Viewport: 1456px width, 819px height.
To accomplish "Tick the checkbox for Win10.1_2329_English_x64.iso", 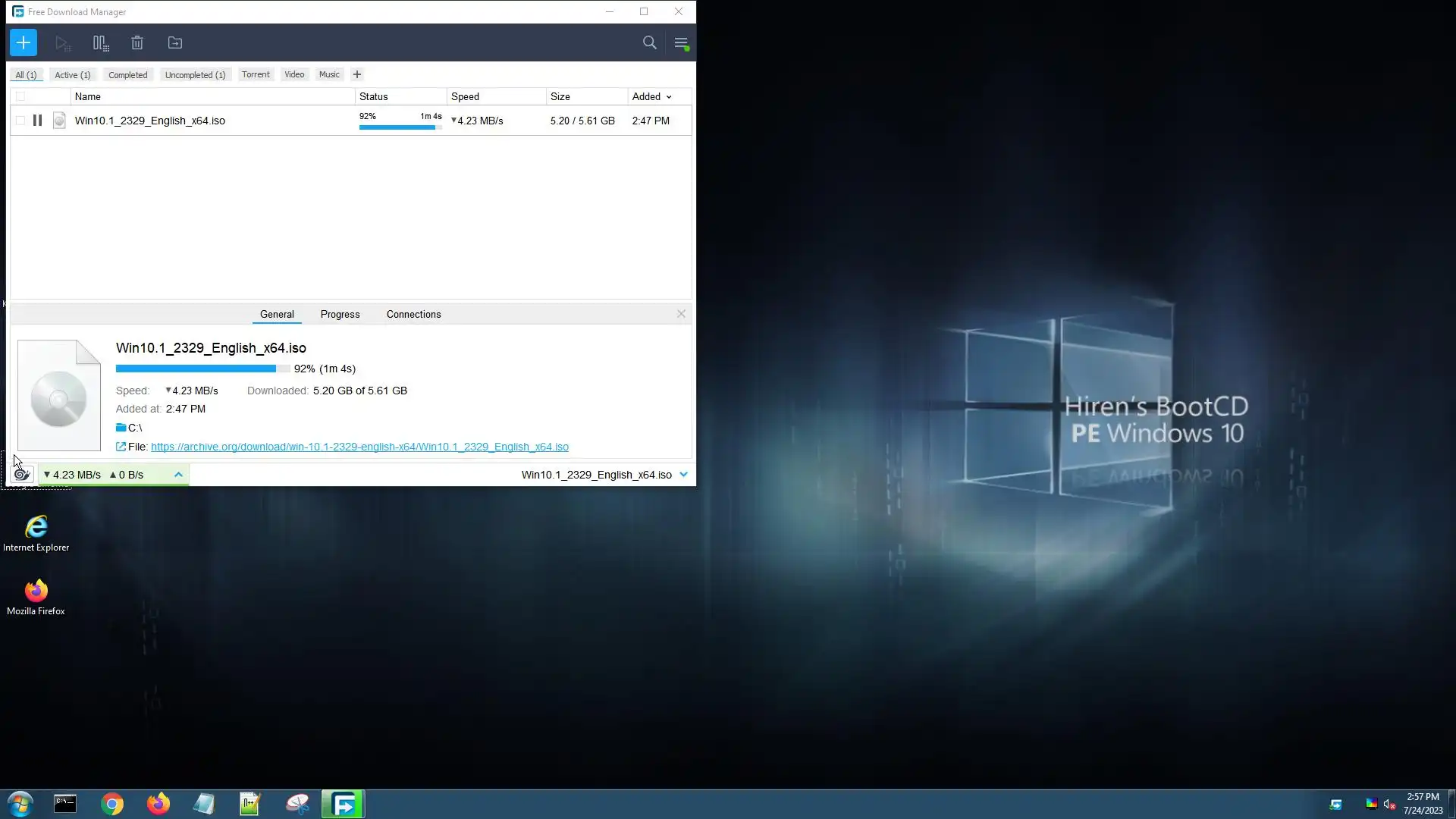I will pos(20,121).
